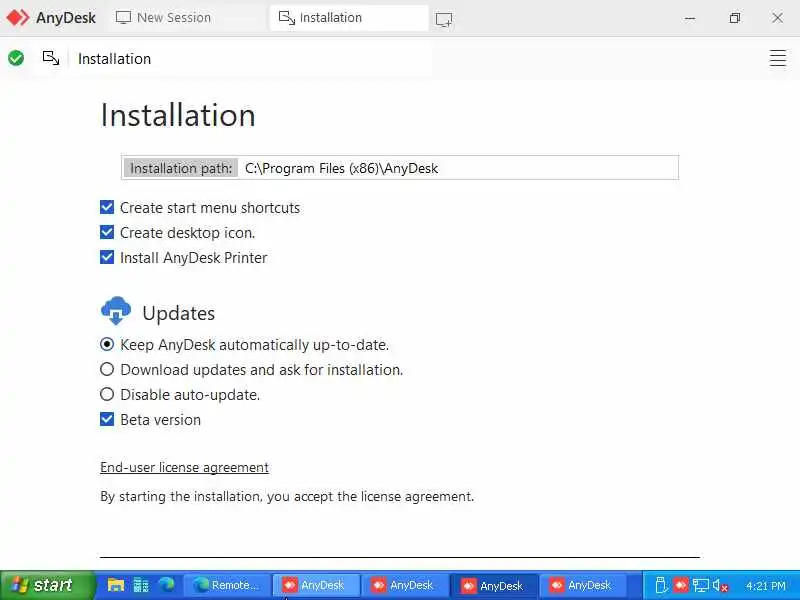This screenshot has height=600, width=800.
Task: Toggle the Beta version checkbox
Action: coord(107,419)
